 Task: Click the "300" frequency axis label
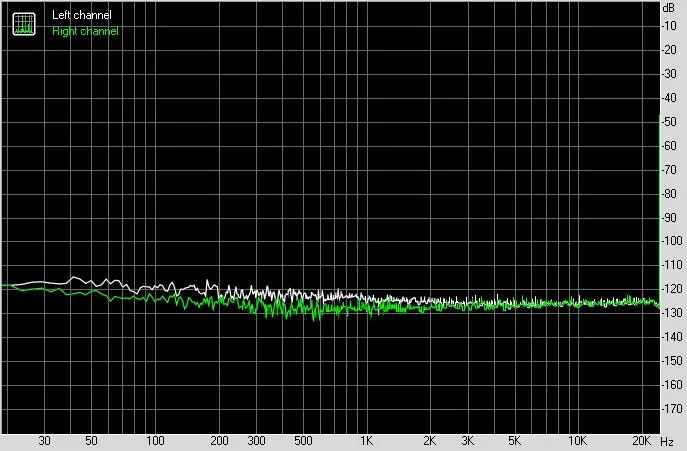click(256, 441)
